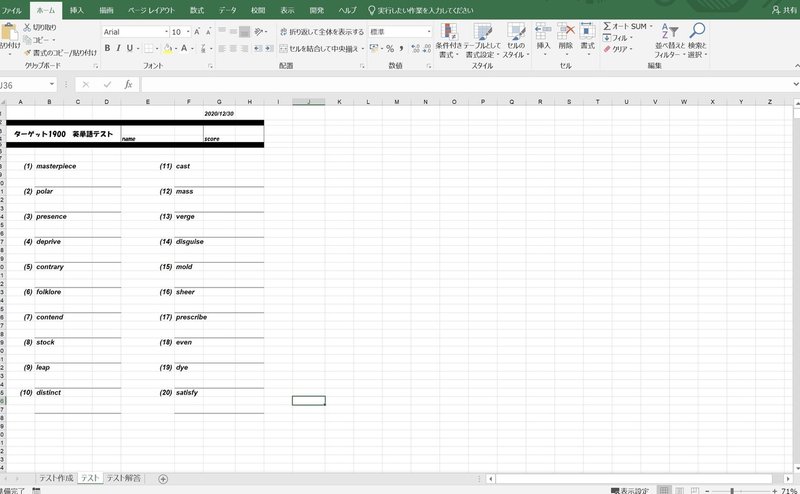Viewport: 800px width, 494px height.
Task: Click the fill color yellow bucket
Action: click(167, 48)
